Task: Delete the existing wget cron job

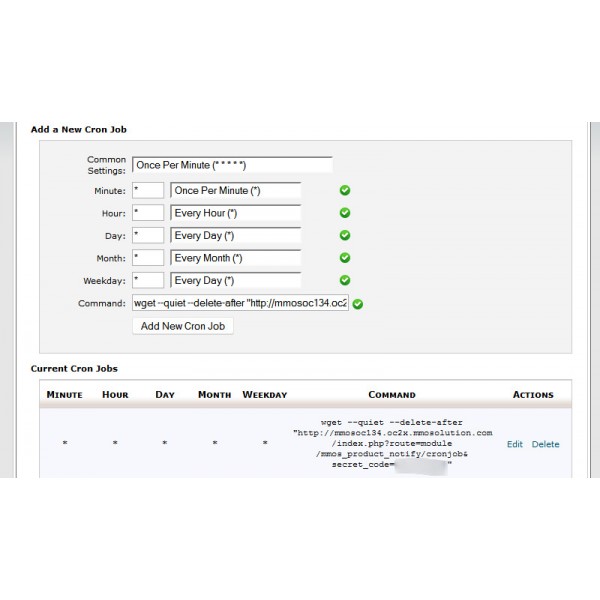Action: [546, 444]
